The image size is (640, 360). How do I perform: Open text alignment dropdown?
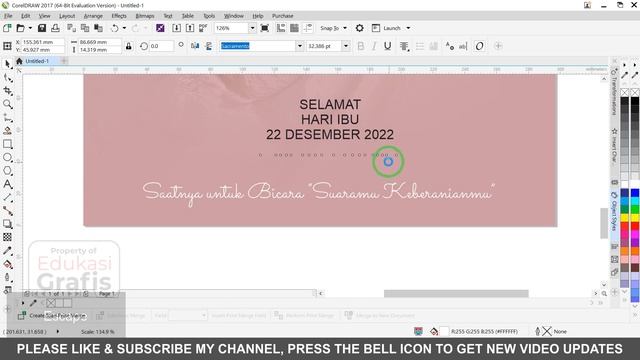404,46
